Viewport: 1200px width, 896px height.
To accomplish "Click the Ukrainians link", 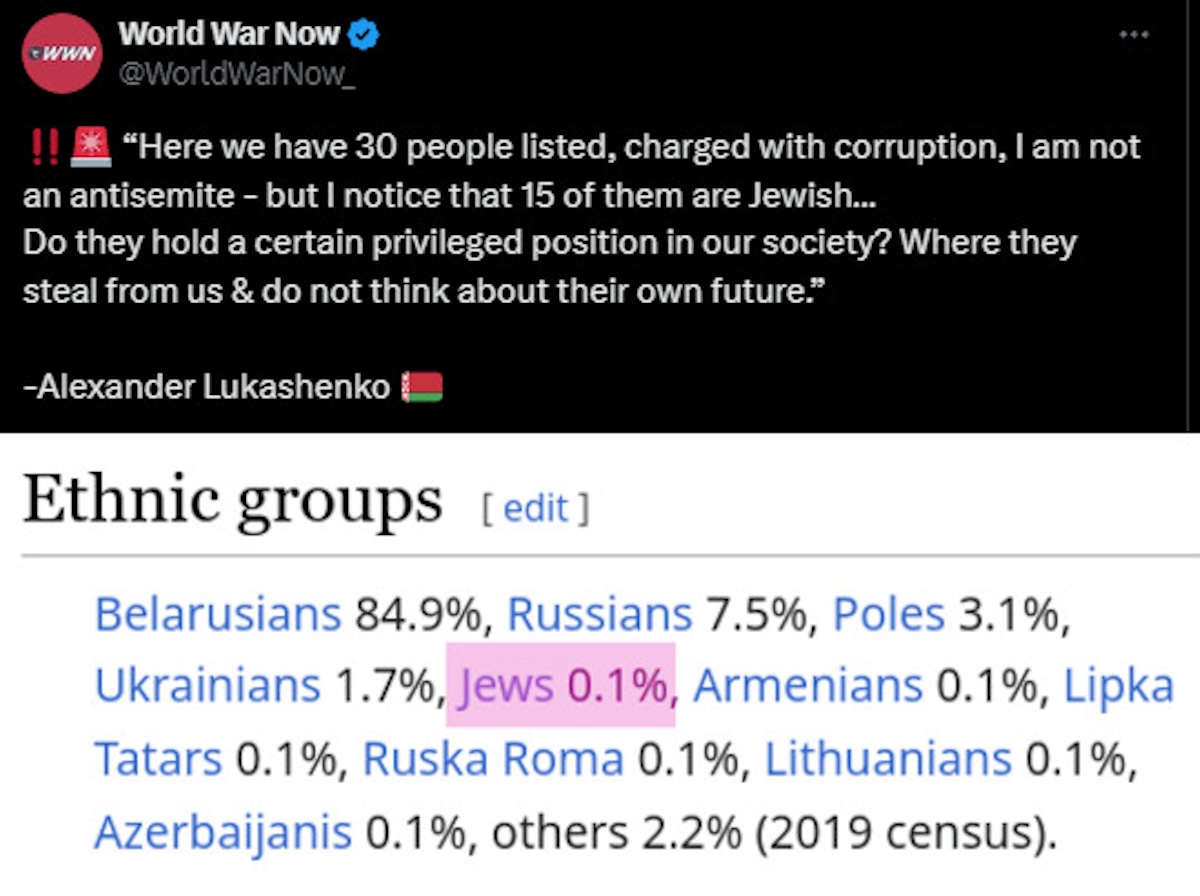I will tap(207, 686).
